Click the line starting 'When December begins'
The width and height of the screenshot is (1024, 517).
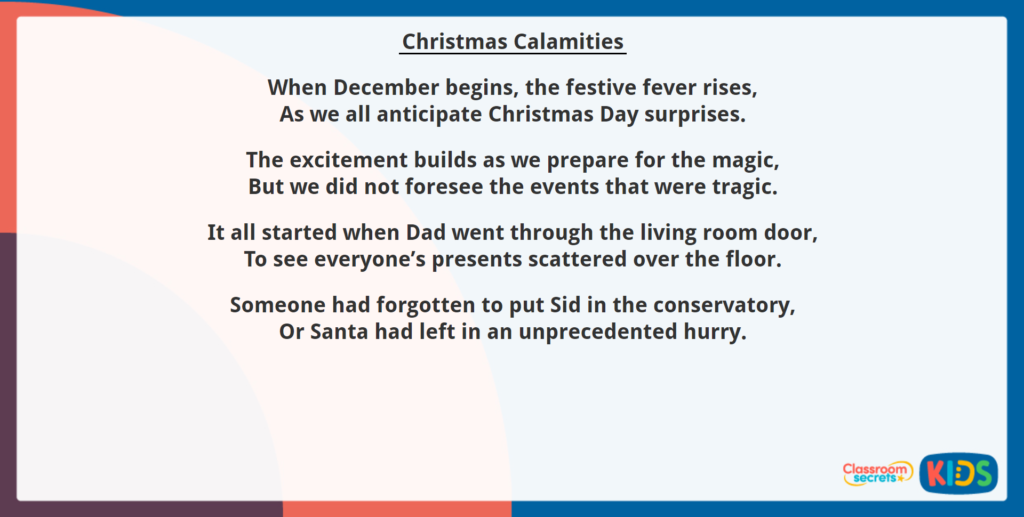click(x=512, y=87)
